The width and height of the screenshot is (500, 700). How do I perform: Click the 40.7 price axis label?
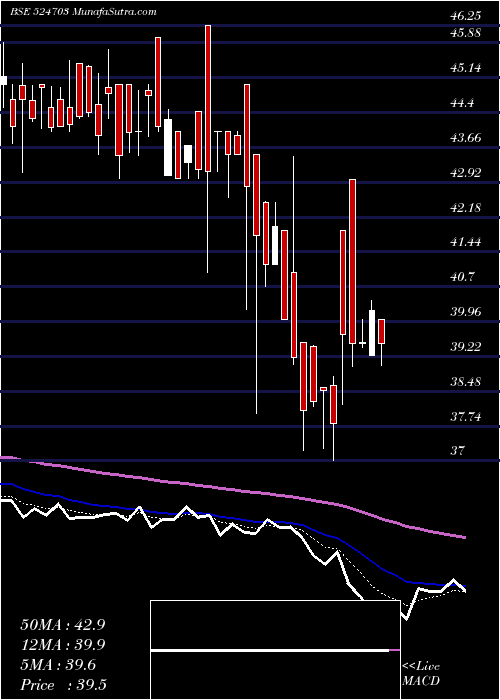point(462,277)
